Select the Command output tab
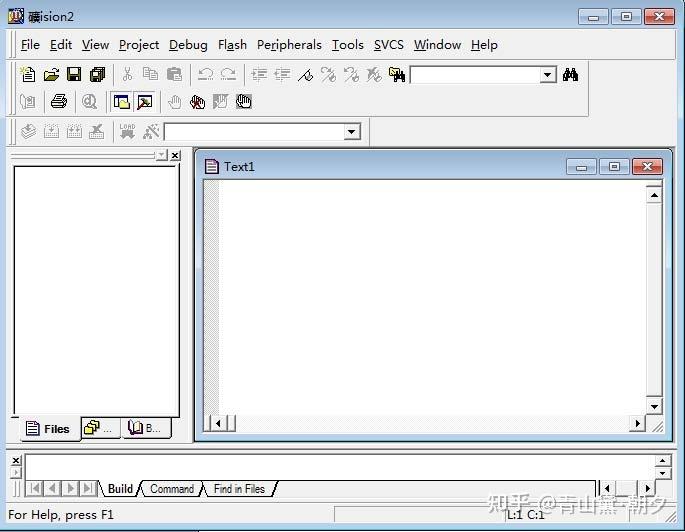This screenshot has width=685, height=532. (x=172, y=488)
